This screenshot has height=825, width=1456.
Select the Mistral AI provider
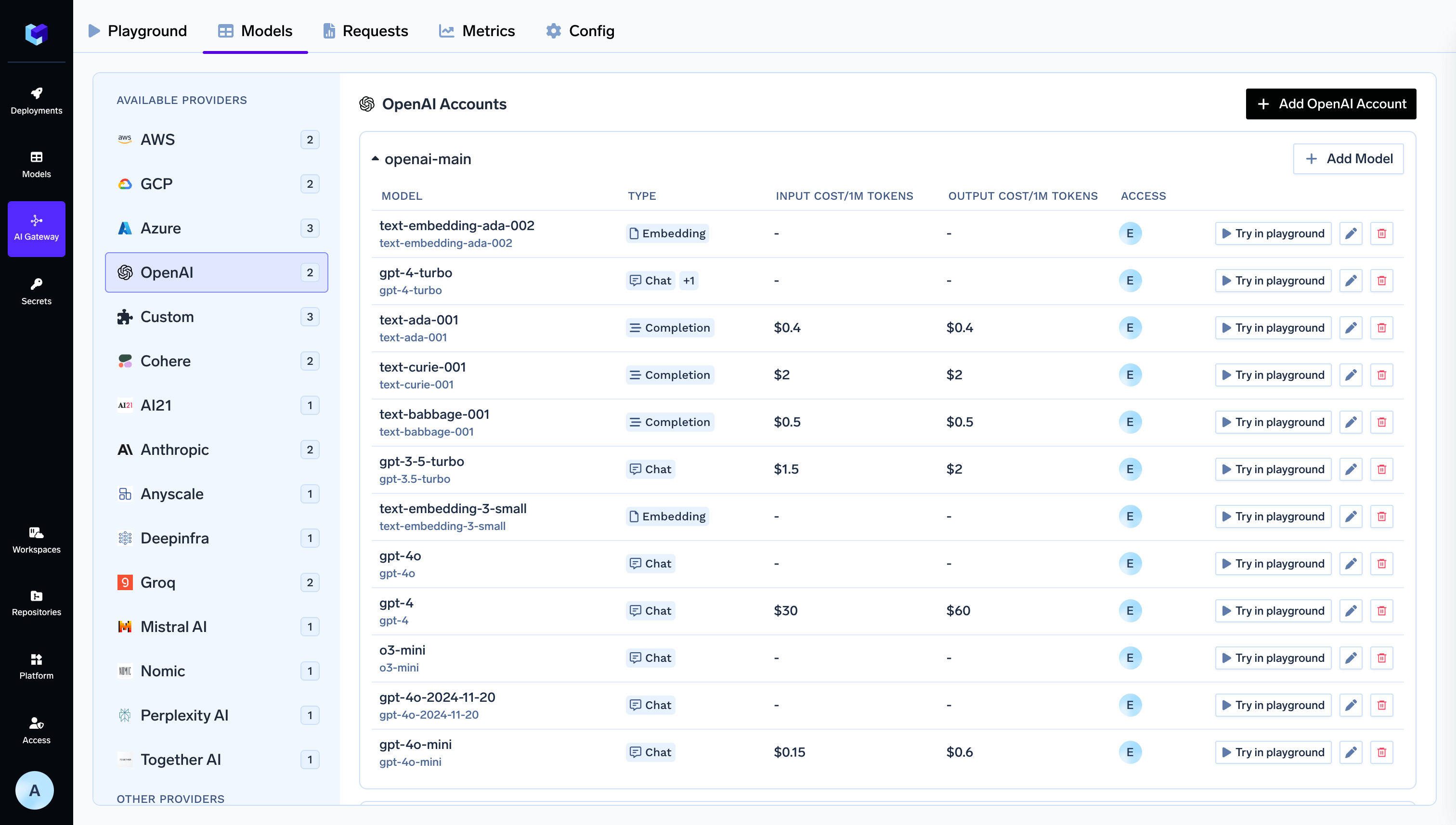pyautogui.click(x=217, y=627)
